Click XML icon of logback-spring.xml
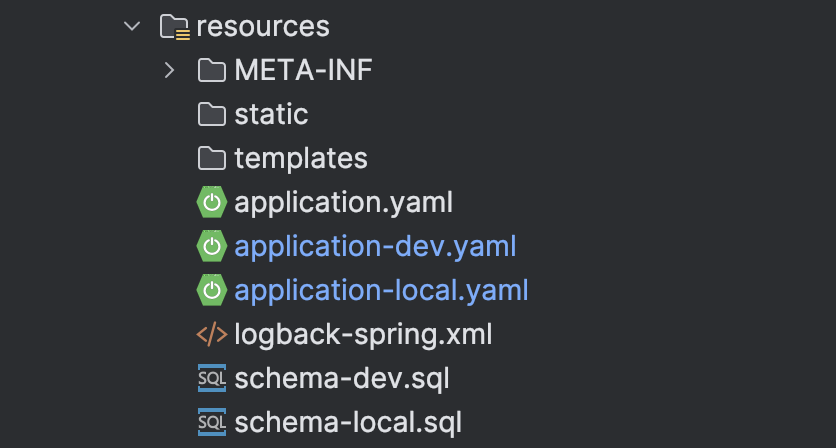The height and width of the screenshot is (448, 836). coord(211,334)
